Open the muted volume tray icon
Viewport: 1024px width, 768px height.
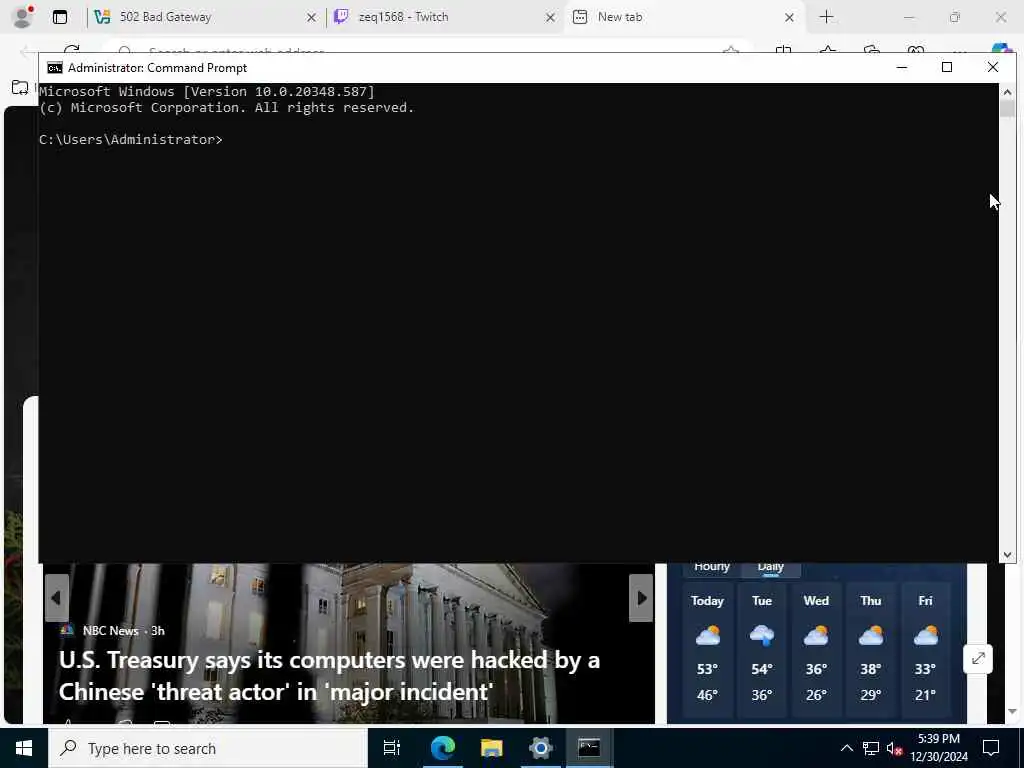[894, 748]
